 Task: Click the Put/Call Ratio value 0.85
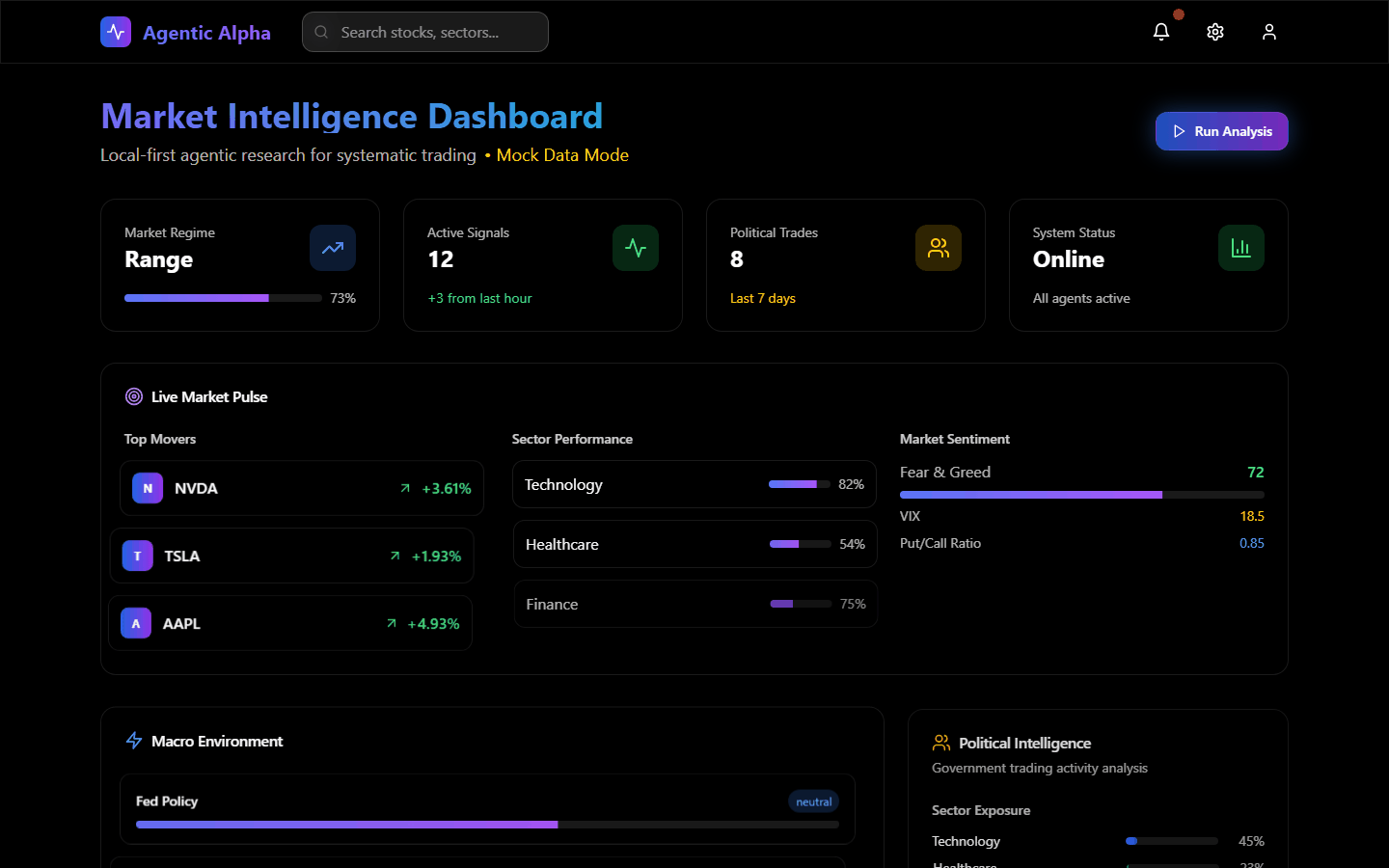click(1252, 543)
